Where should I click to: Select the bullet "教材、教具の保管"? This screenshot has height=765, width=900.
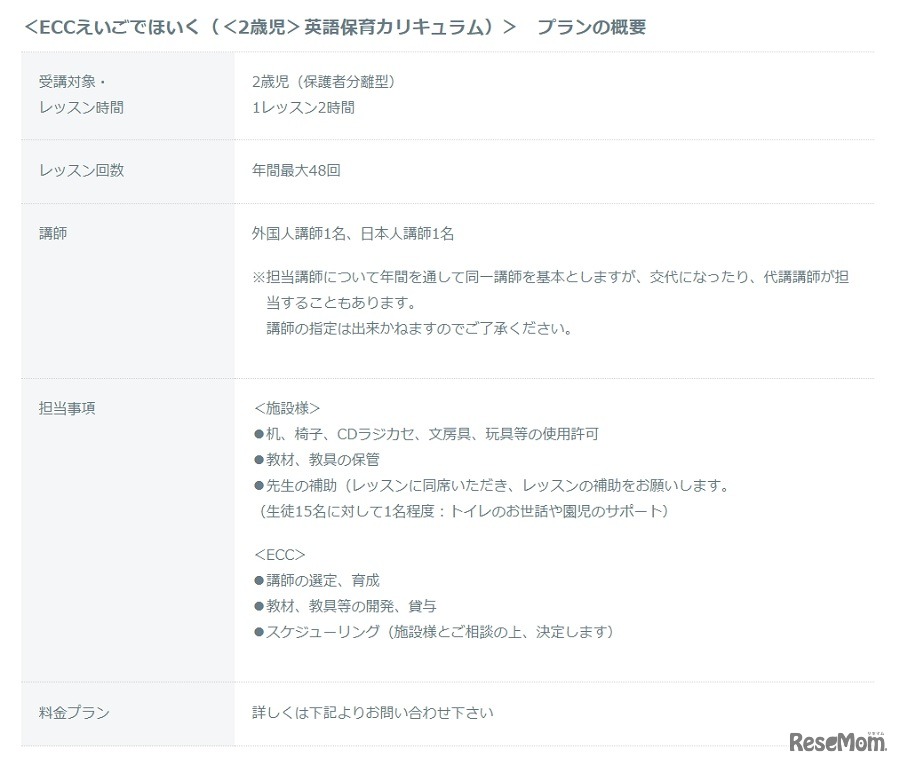[316, 460]
